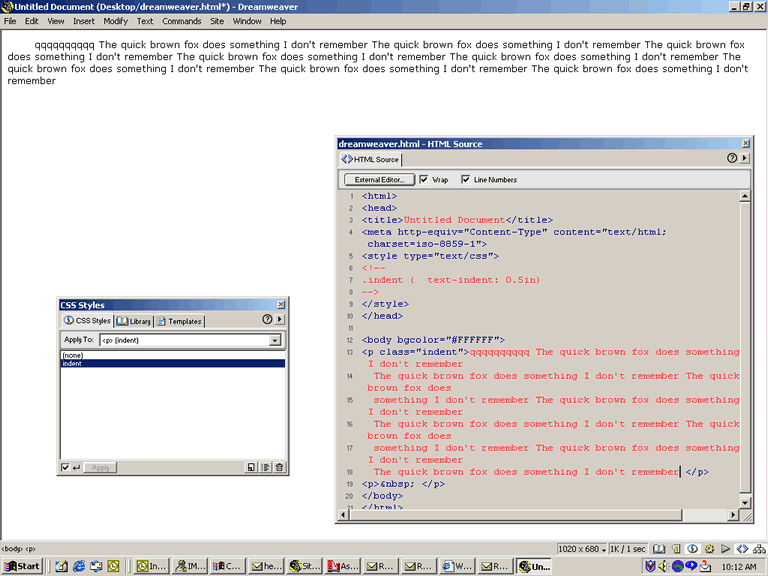
Task: Open the Text menu
Action: point(144,21)
